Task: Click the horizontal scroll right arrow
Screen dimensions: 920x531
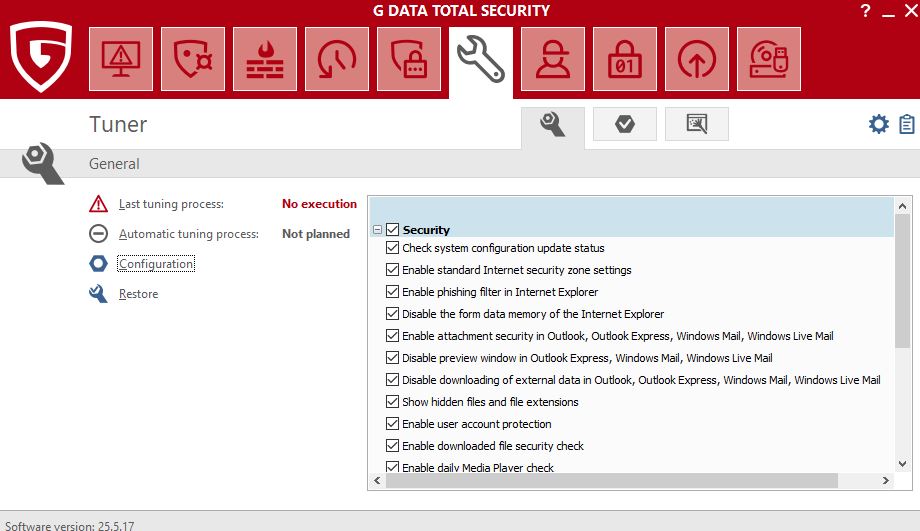Action: pyautogui.click(x=886, y=480)
